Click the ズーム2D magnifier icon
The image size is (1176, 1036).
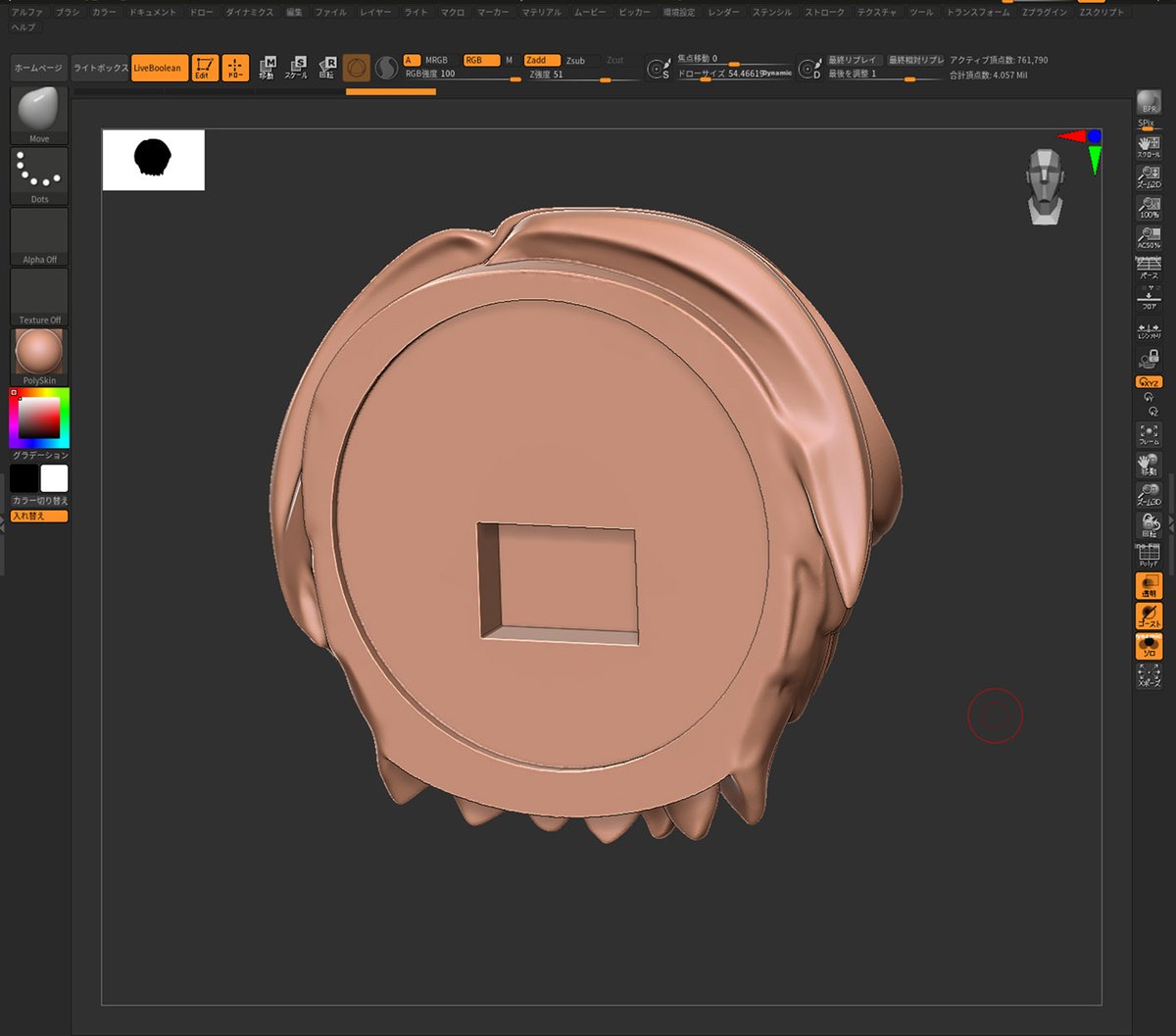pyautogui.click(x=1149, y=177)
